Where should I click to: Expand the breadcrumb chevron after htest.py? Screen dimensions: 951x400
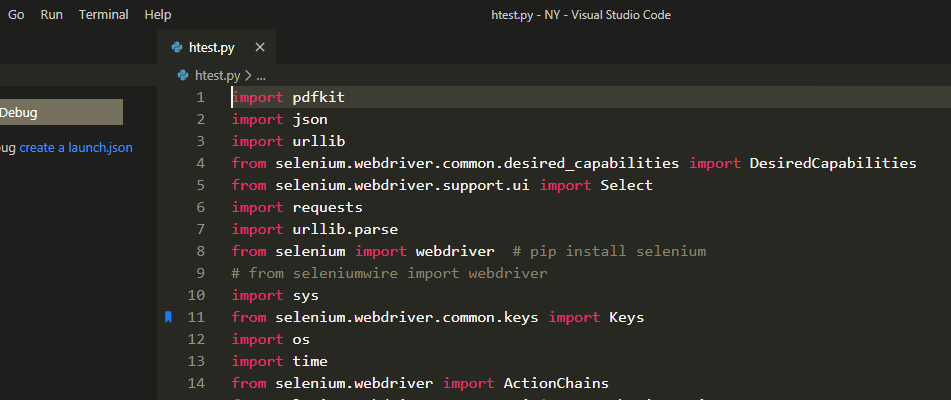(248, 76)
